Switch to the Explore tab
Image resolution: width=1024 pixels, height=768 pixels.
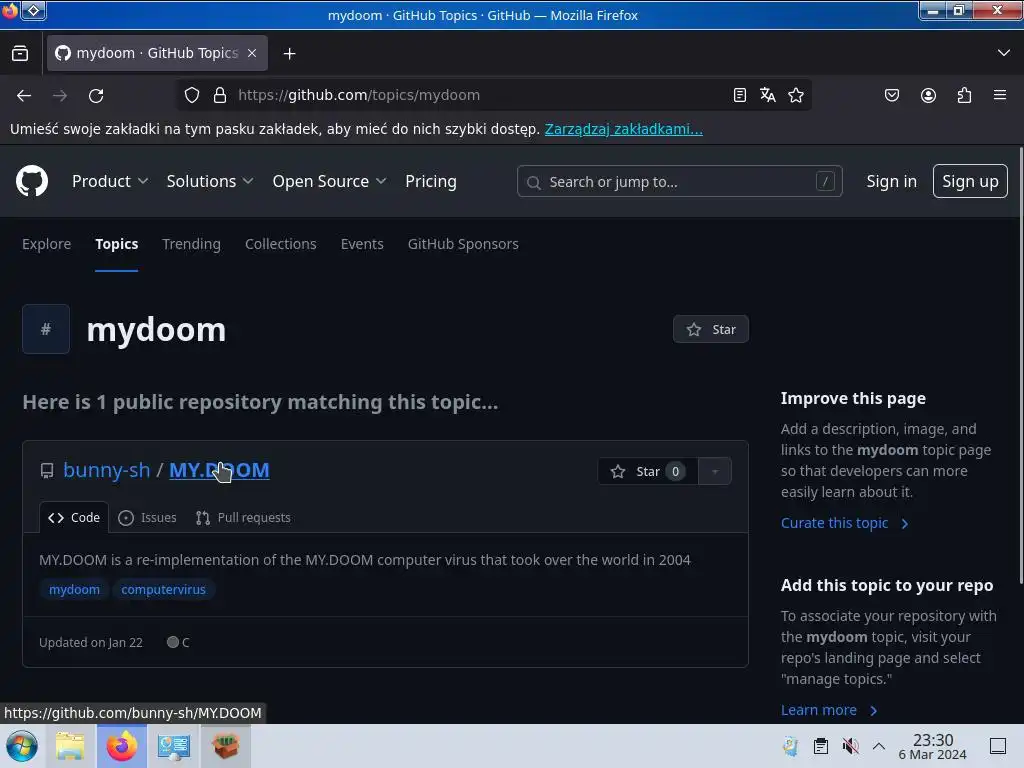[46, 244]
